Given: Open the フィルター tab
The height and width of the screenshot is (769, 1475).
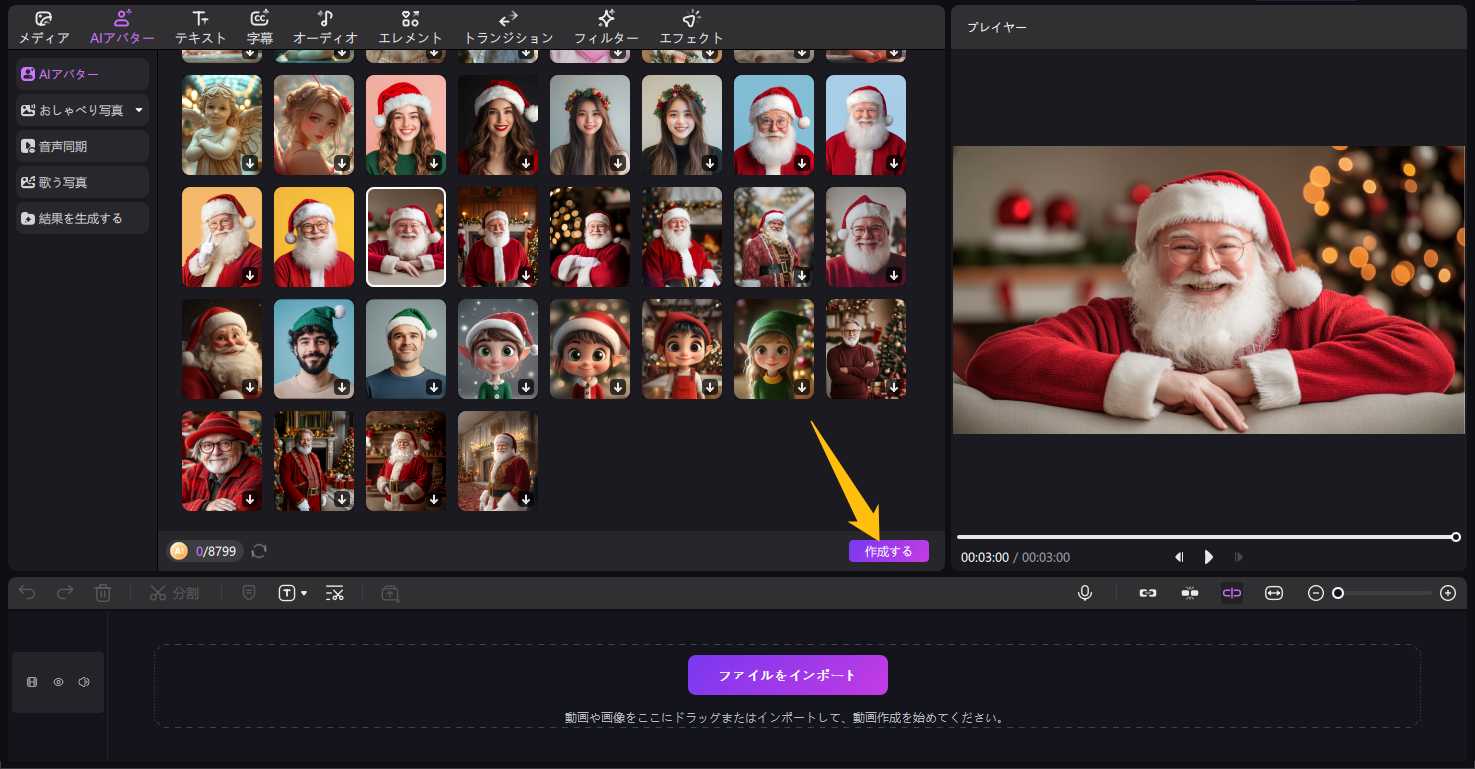Looking at the screenshot, I should tap(606, 27).
